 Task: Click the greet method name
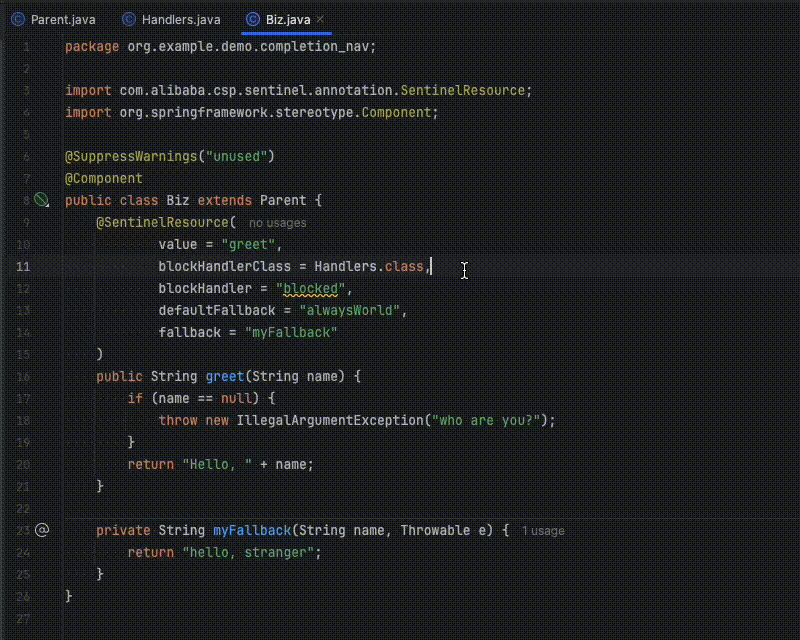tap(225, 376)
